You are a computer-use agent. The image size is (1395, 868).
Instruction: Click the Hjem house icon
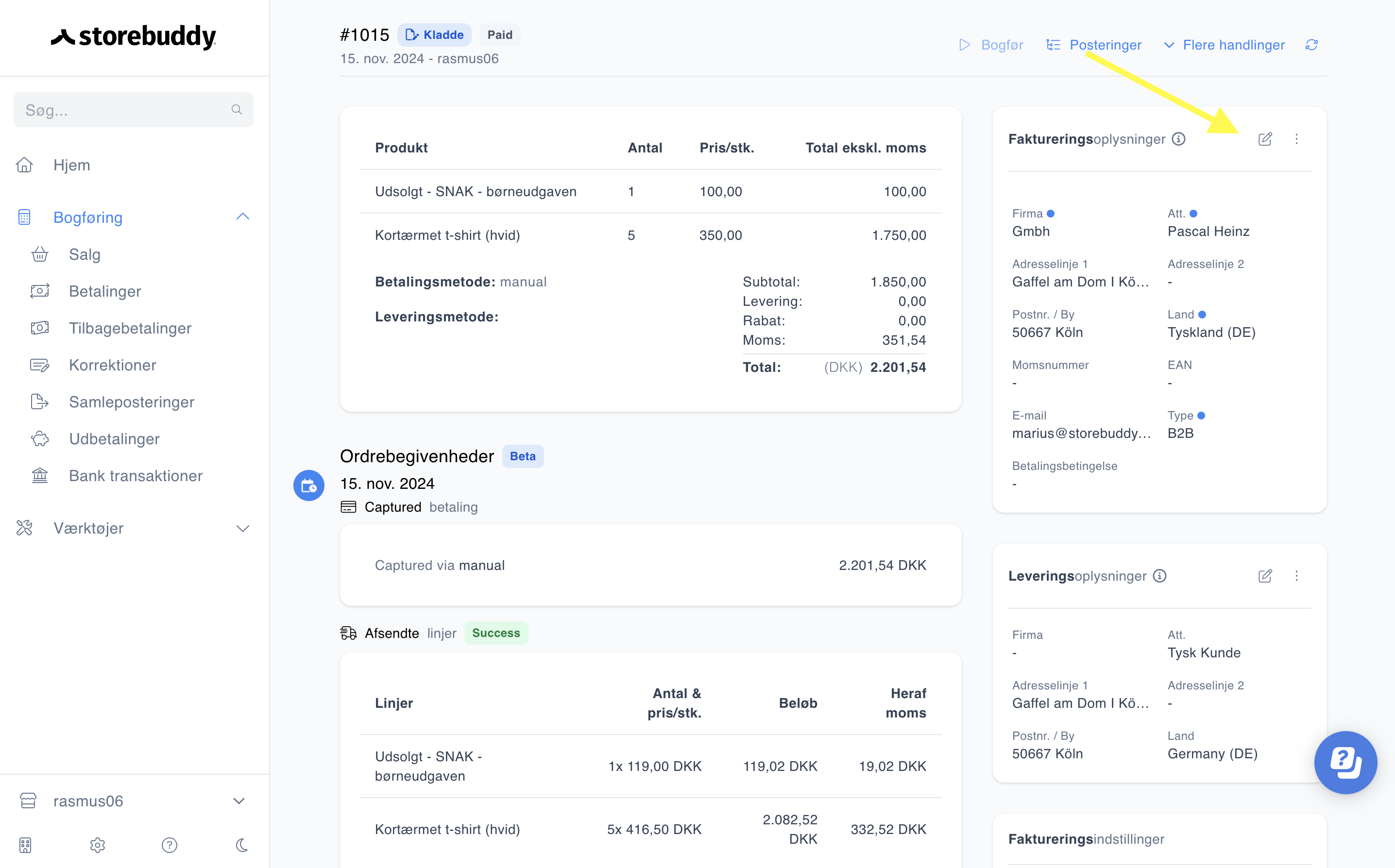coord(24,165)
